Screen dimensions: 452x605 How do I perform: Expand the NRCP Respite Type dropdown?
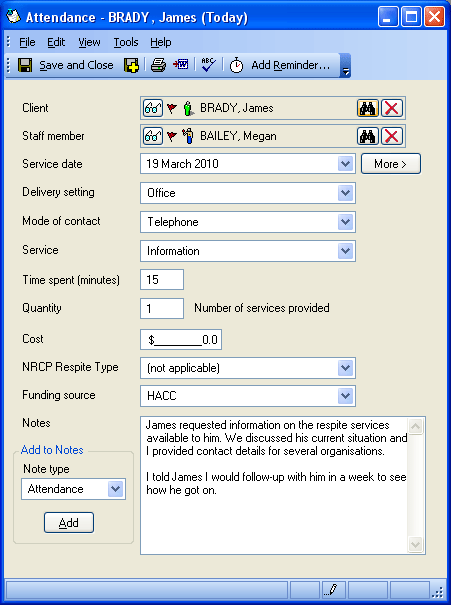(x=345, y=368)
